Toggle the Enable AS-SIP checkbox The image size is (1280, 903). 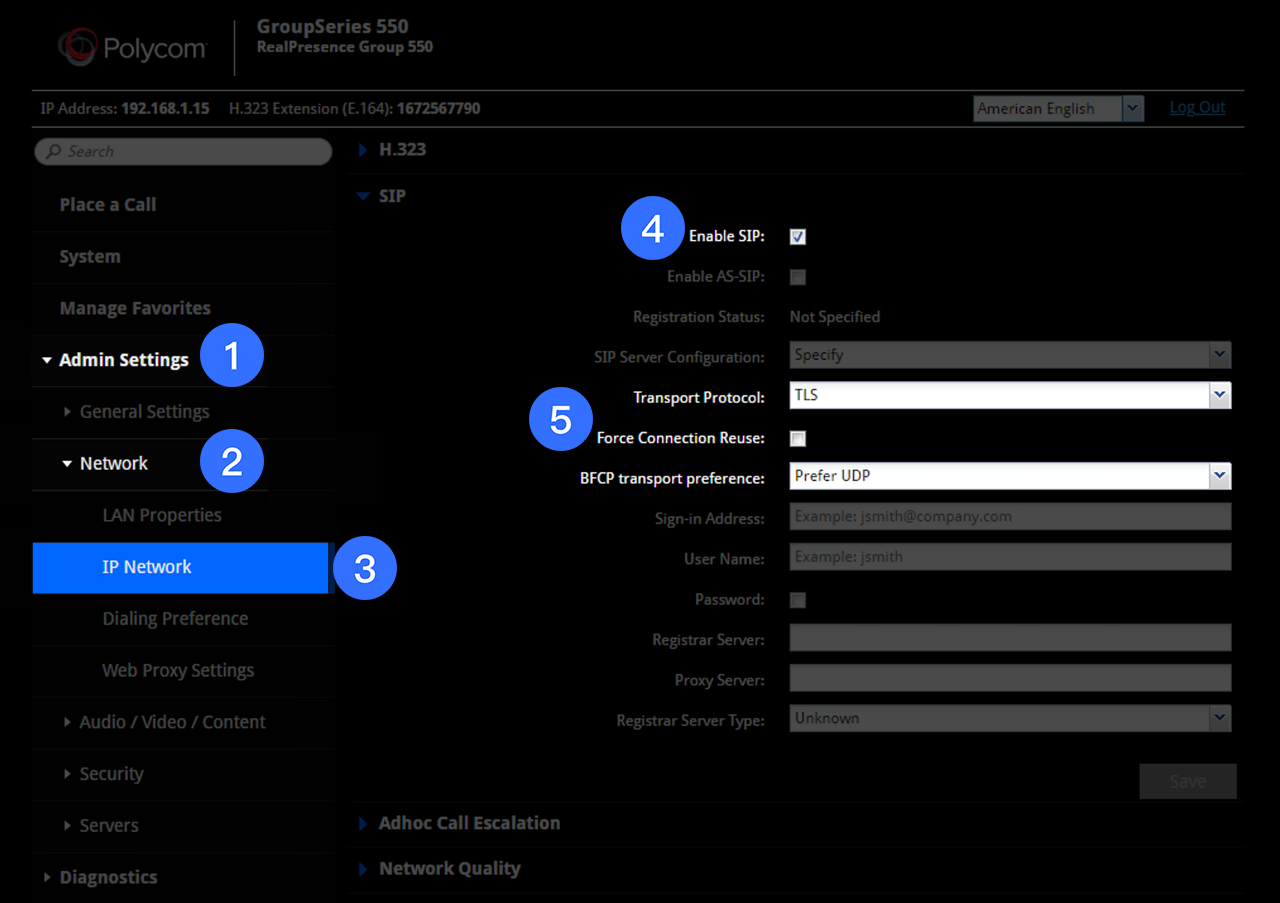pos(798,277)
